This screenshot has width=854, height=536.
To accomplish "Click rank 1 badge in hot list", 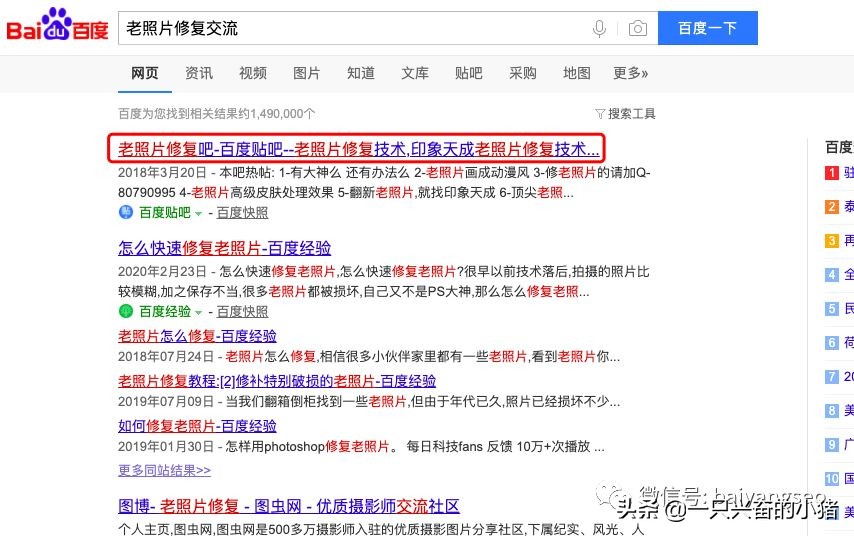I will 831,173.
